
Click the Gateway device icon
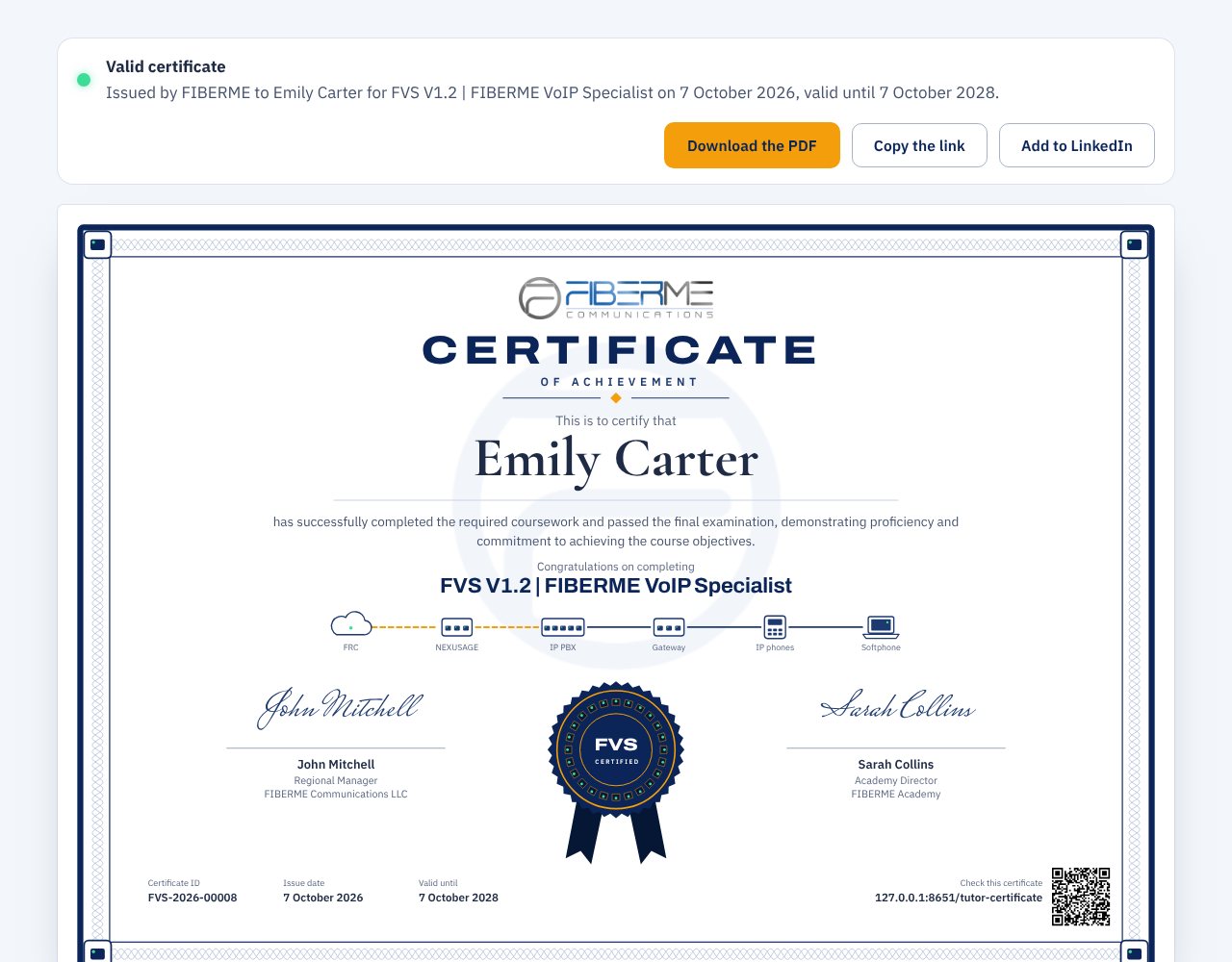[x=669, y=627]
